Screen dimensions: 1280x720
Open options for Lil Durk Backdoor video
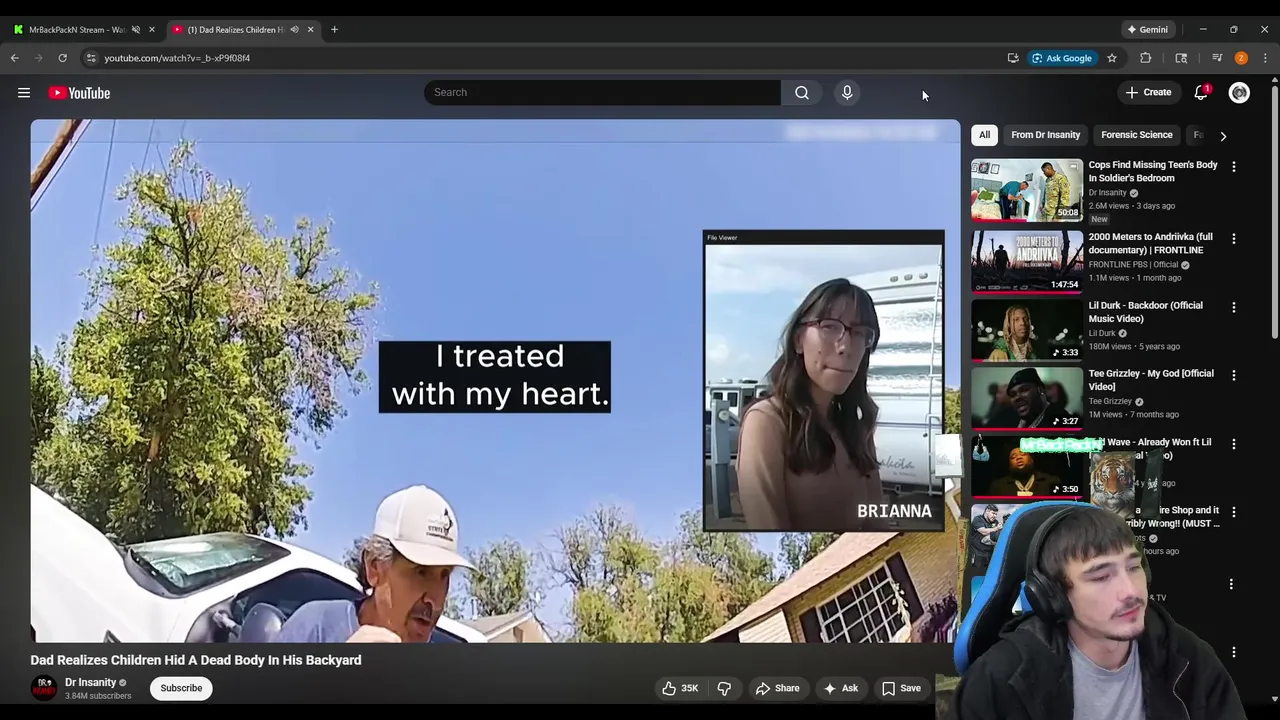pos(1233,307)
